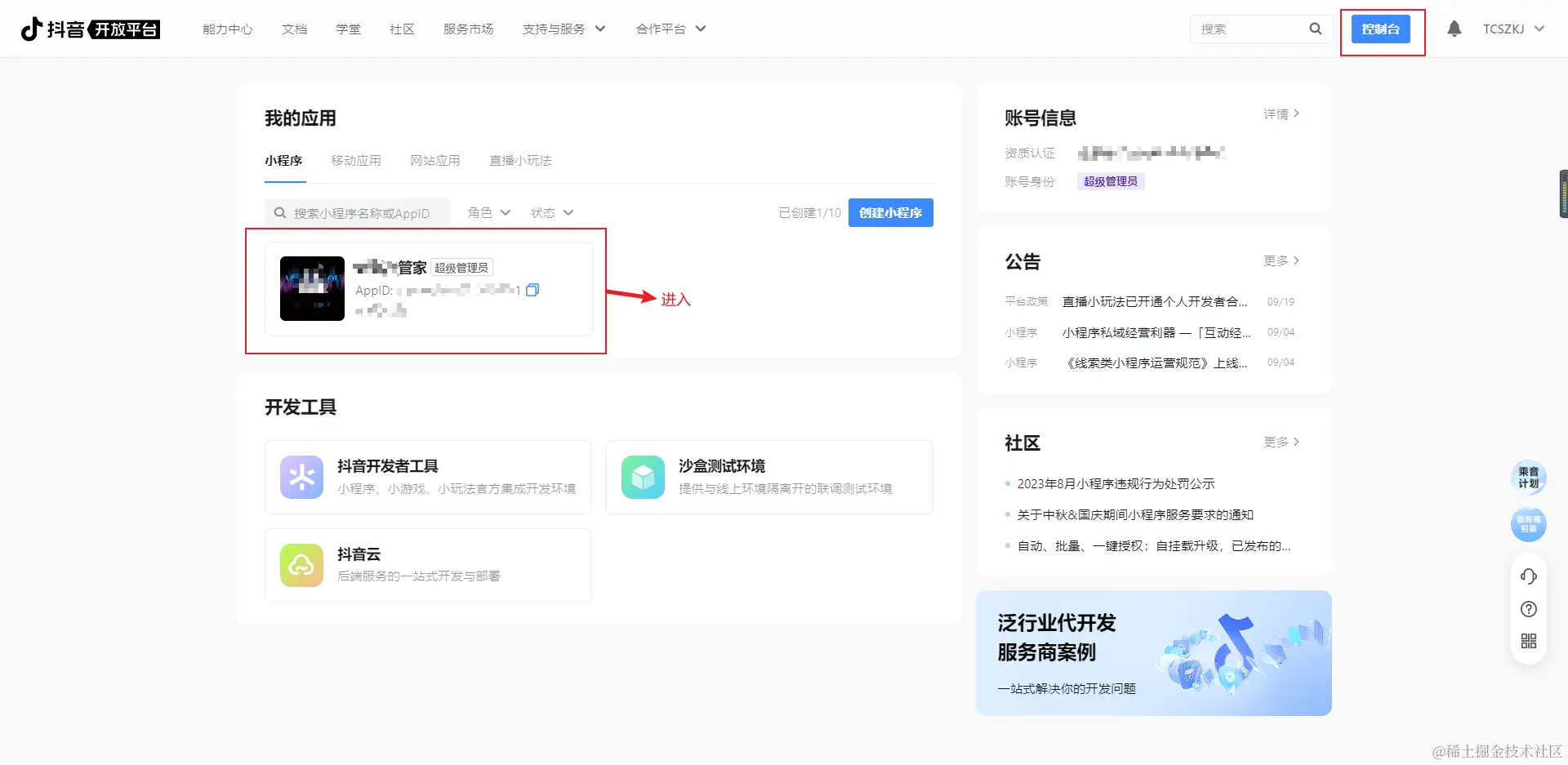Click the 已创建1/10 counter text

(809, 213)
